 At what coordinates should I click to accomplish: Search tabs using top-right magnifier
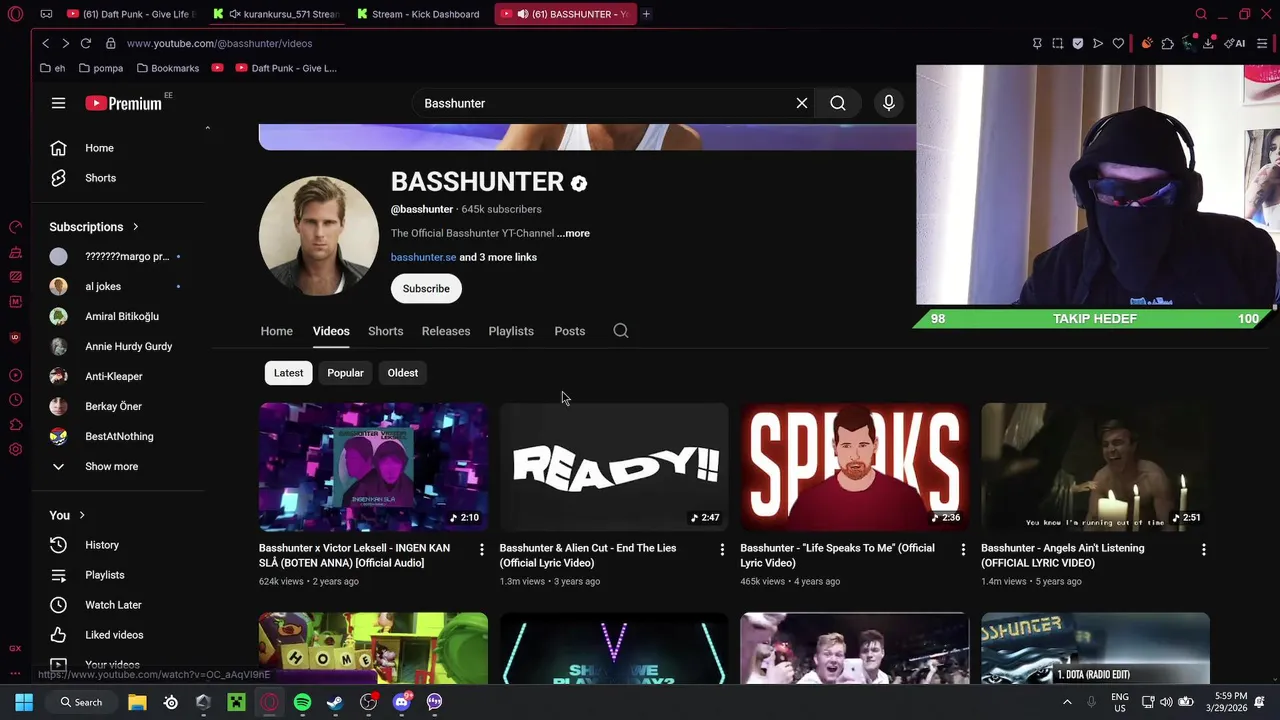pyautogui.click(x=1201, y=14)
